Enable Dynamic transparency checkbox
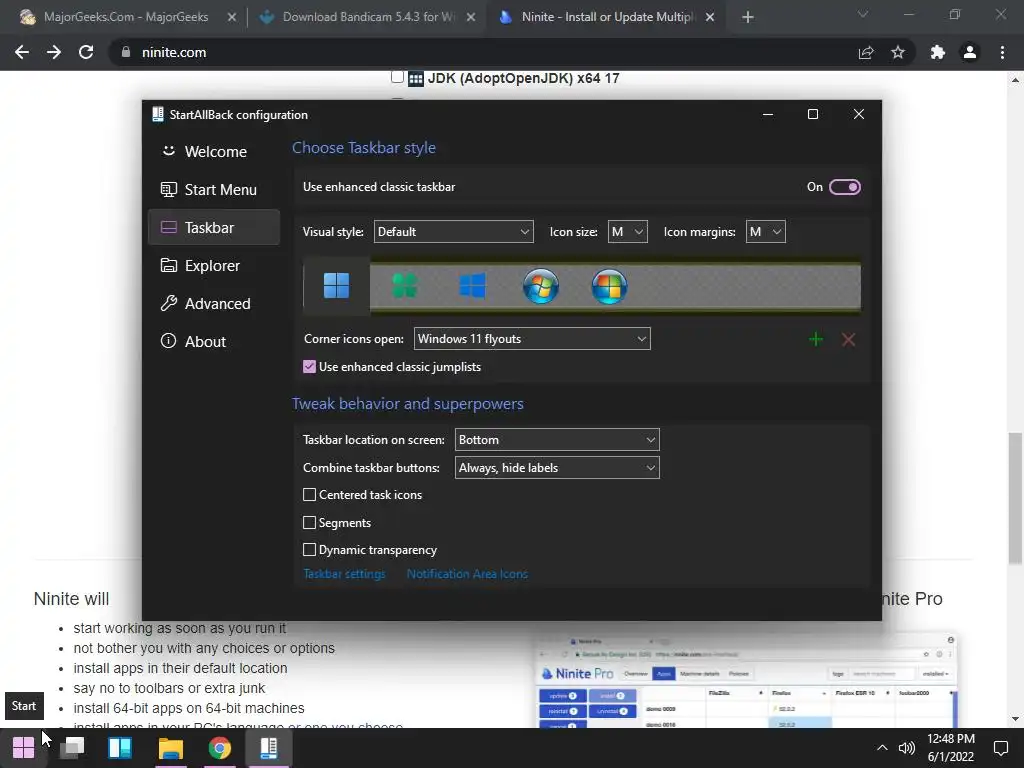1024x768 pixels. tap(310, 550)
